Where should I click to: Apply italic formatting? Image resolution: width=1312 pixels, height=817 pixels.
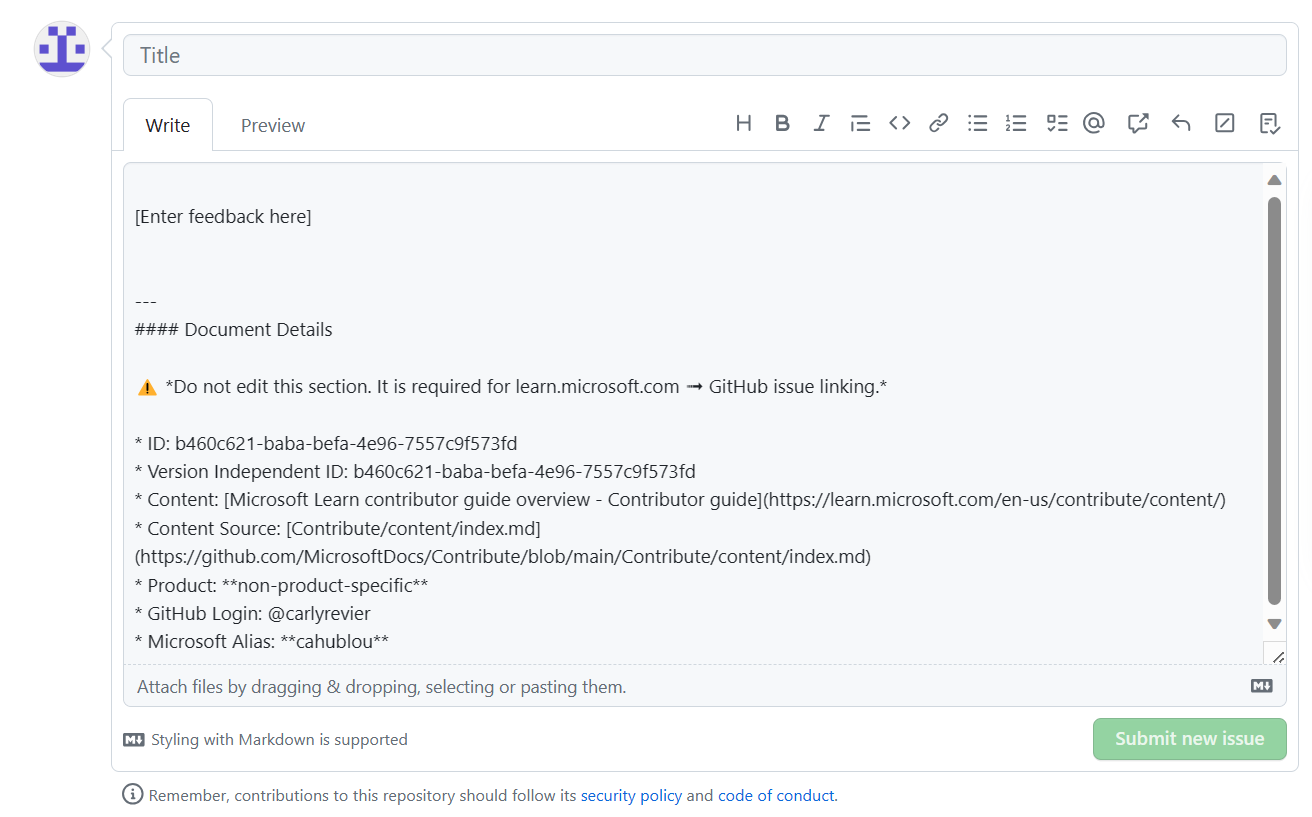820,122
